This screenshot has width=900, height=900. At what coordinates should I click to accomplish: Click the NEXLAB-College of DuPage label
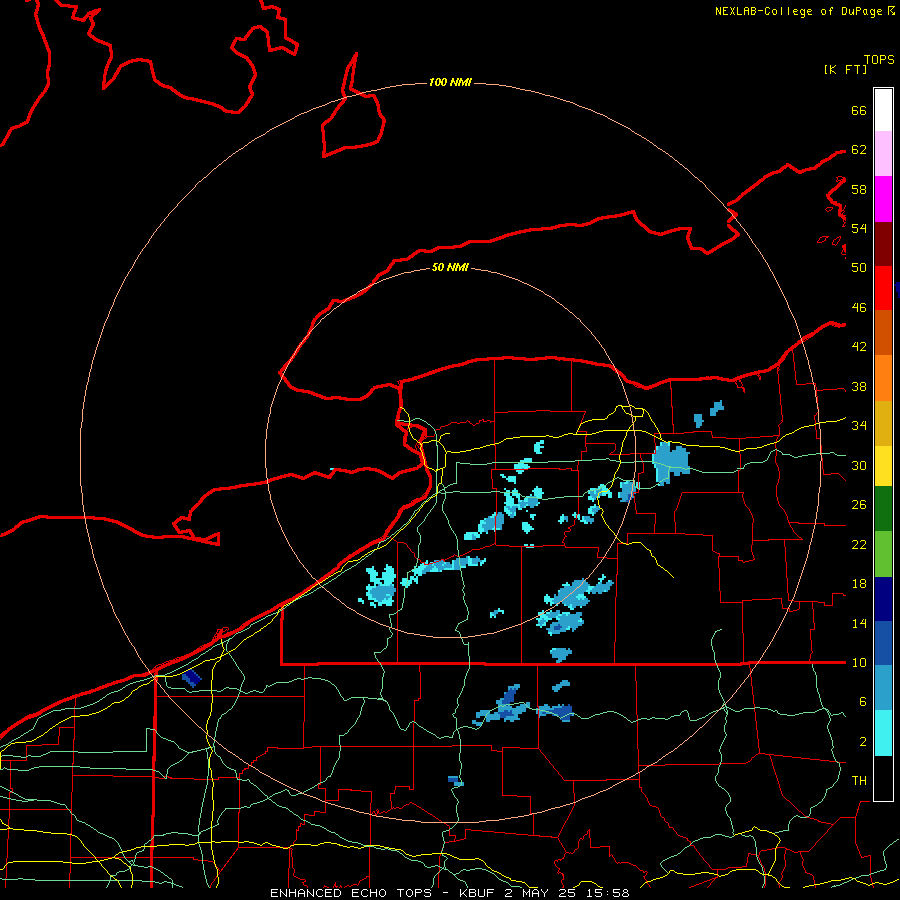coord(798,11)
